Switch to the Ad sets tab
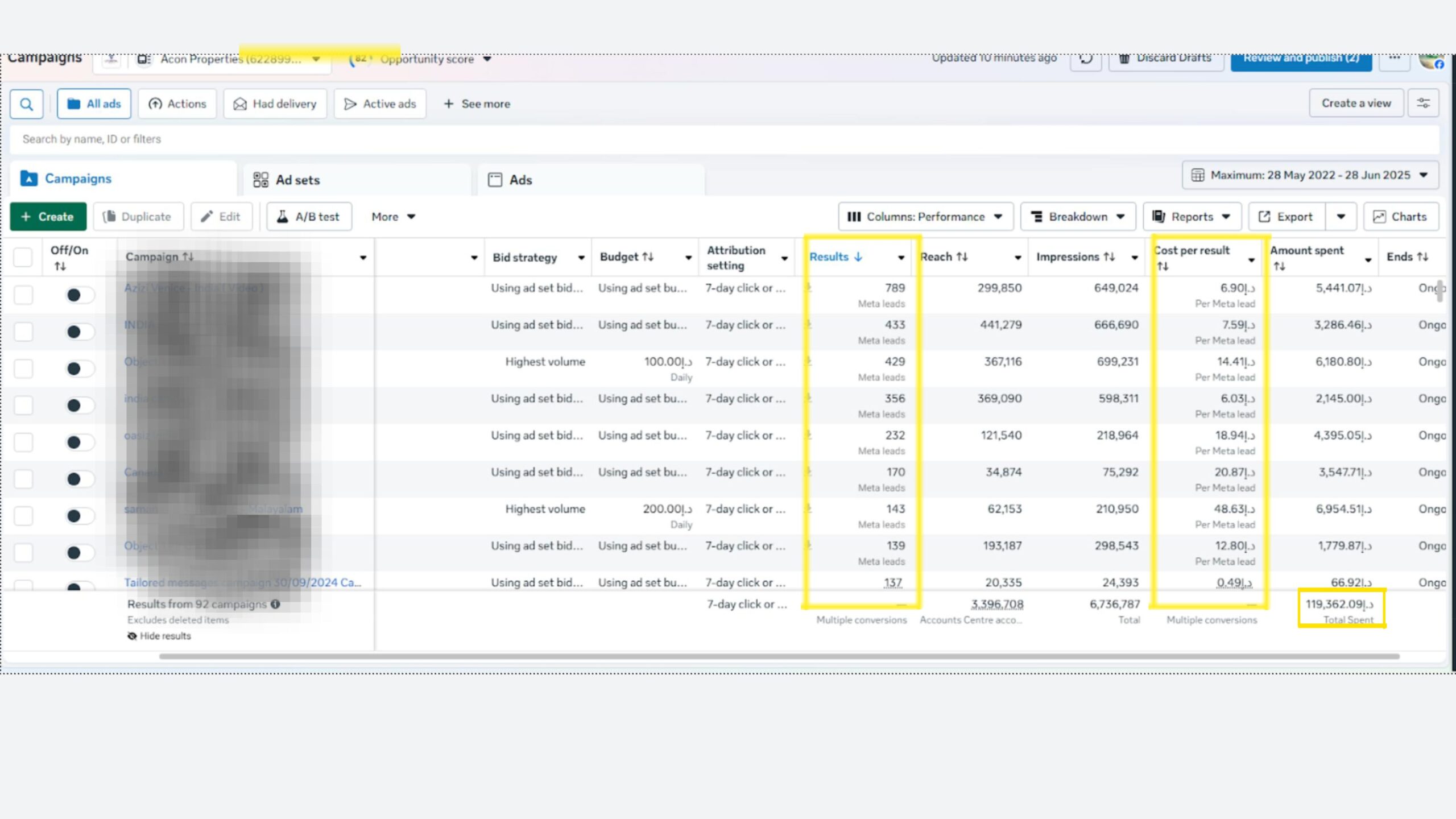The image size is (1456, 819). (297, 180)
